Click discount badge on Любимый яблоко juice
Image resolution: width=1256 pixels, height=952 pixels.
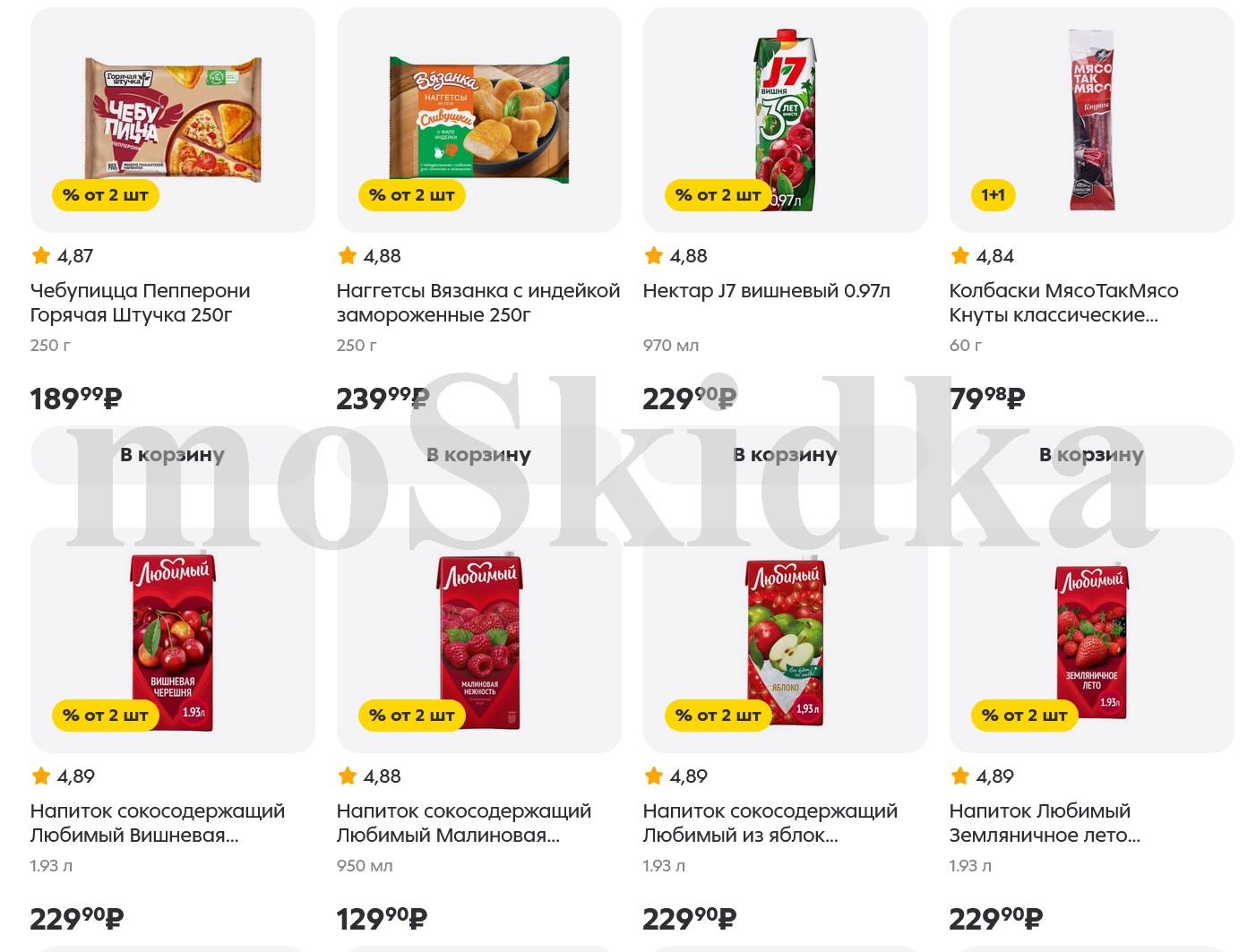pos(718,716)
